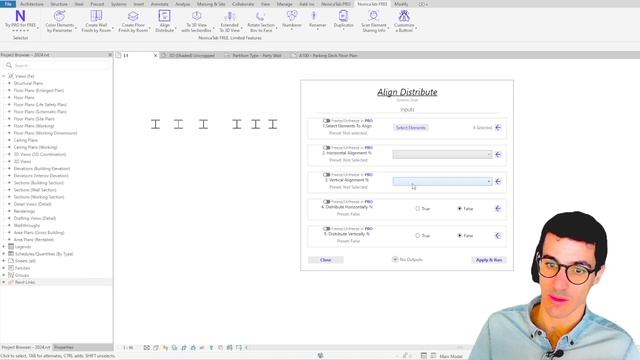Run To 3D View with SectionBox
The width and height of the screenshot is (640, 360).
point(196,21)
